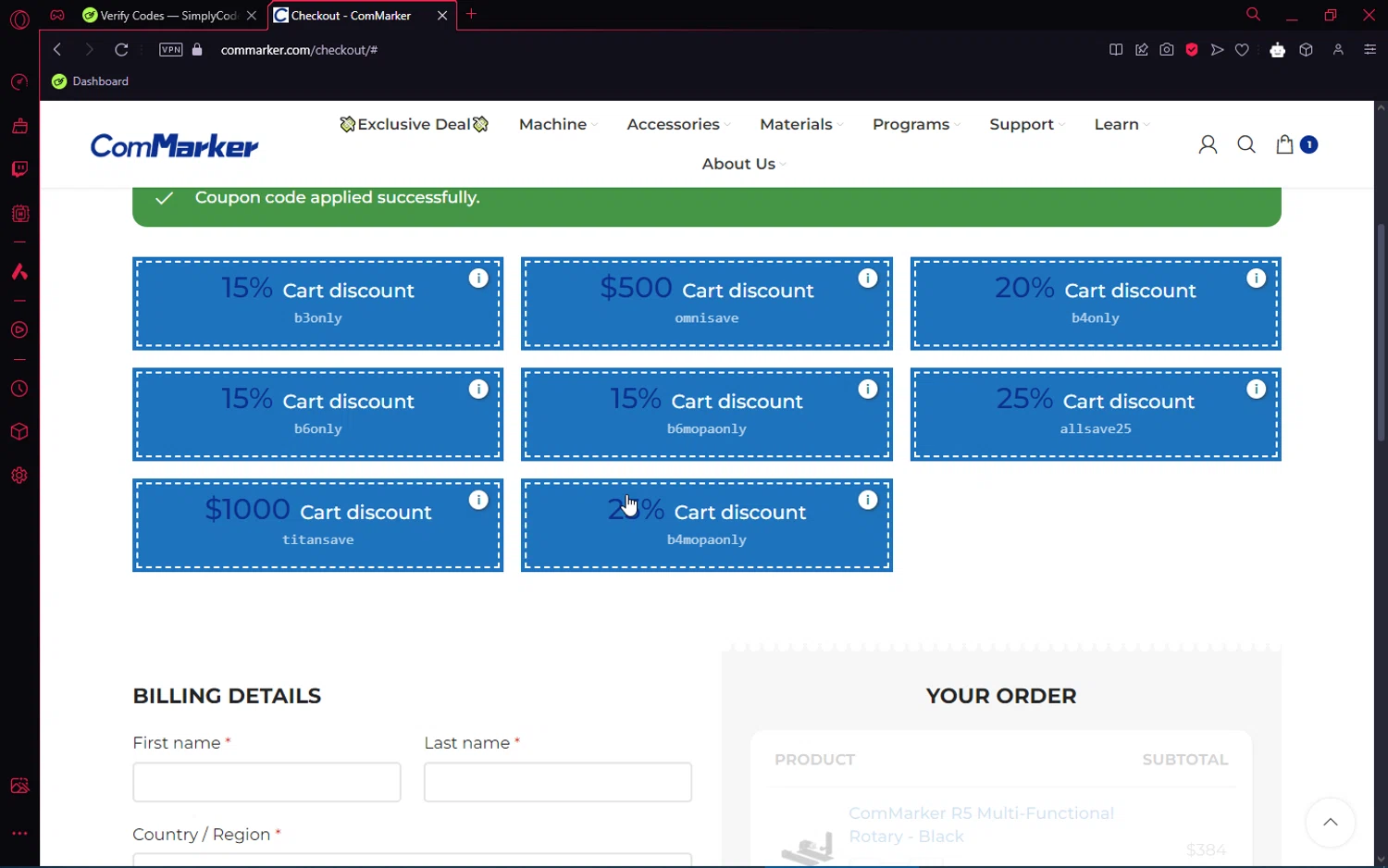Open the shopping cart bag icon
The width and height of the screenshot is (1388, 868).
(x=1284, y=144)
